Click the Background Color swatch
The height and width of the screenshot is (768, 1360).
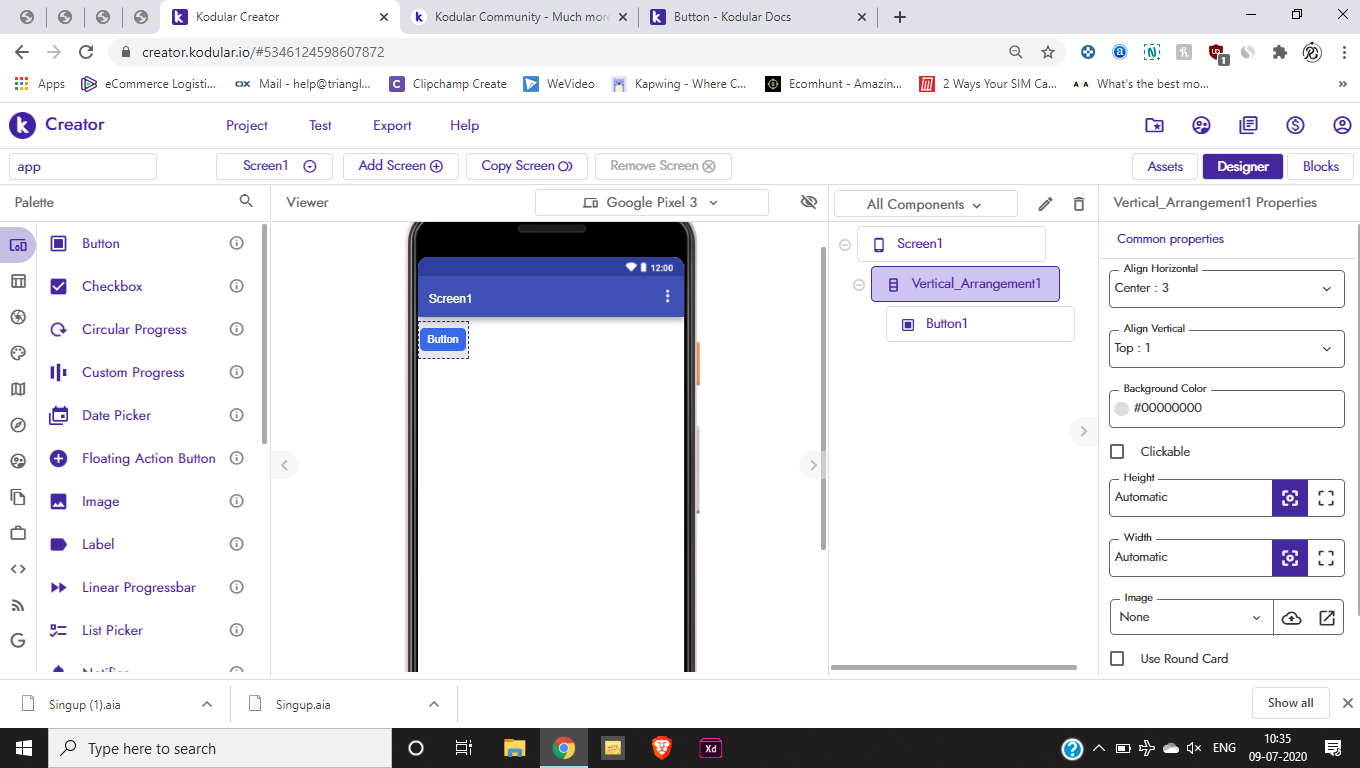pos(1122,408)
